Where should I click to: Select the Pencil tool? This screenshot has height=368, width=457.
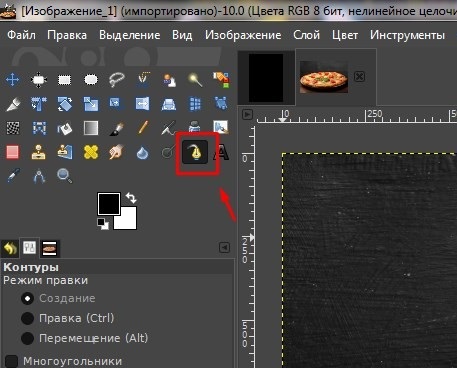[x=143, y=128]
